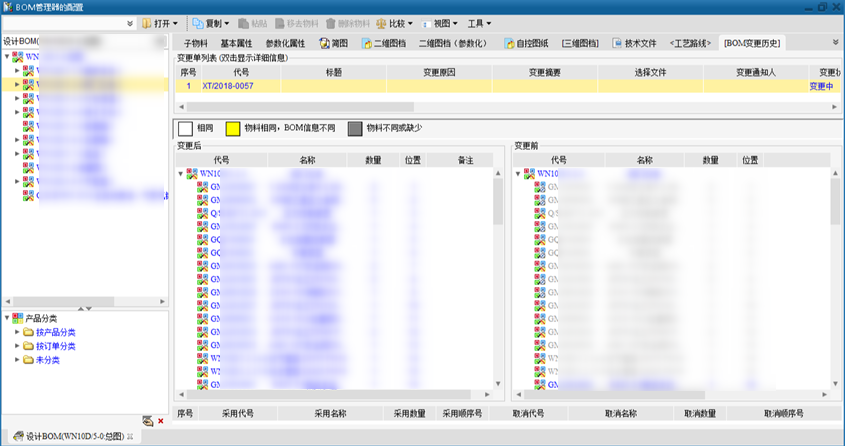
Task: Click the yellow 物料相同 legend swatch
Action: (x=232, y=128)
